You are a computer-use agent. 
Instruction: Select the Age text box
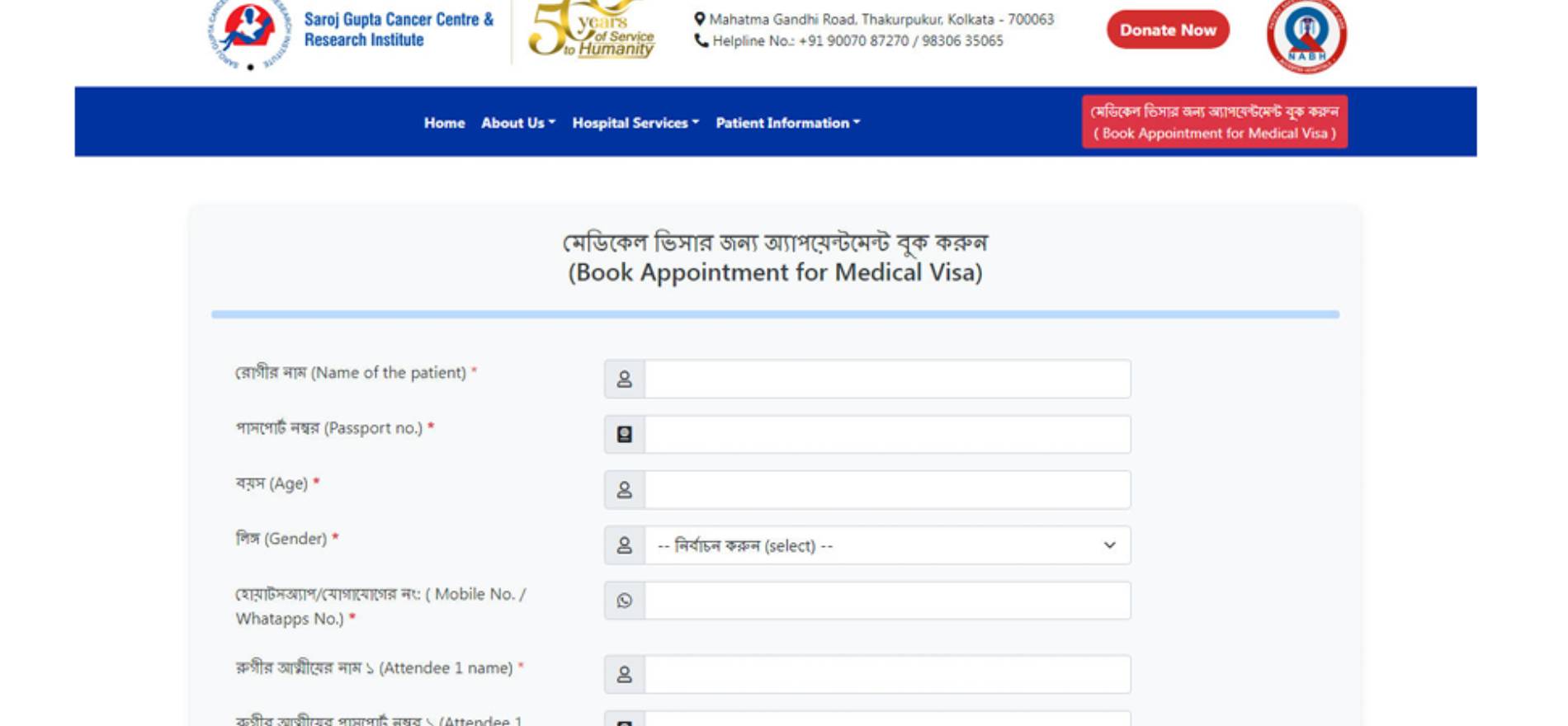[887, 490]
